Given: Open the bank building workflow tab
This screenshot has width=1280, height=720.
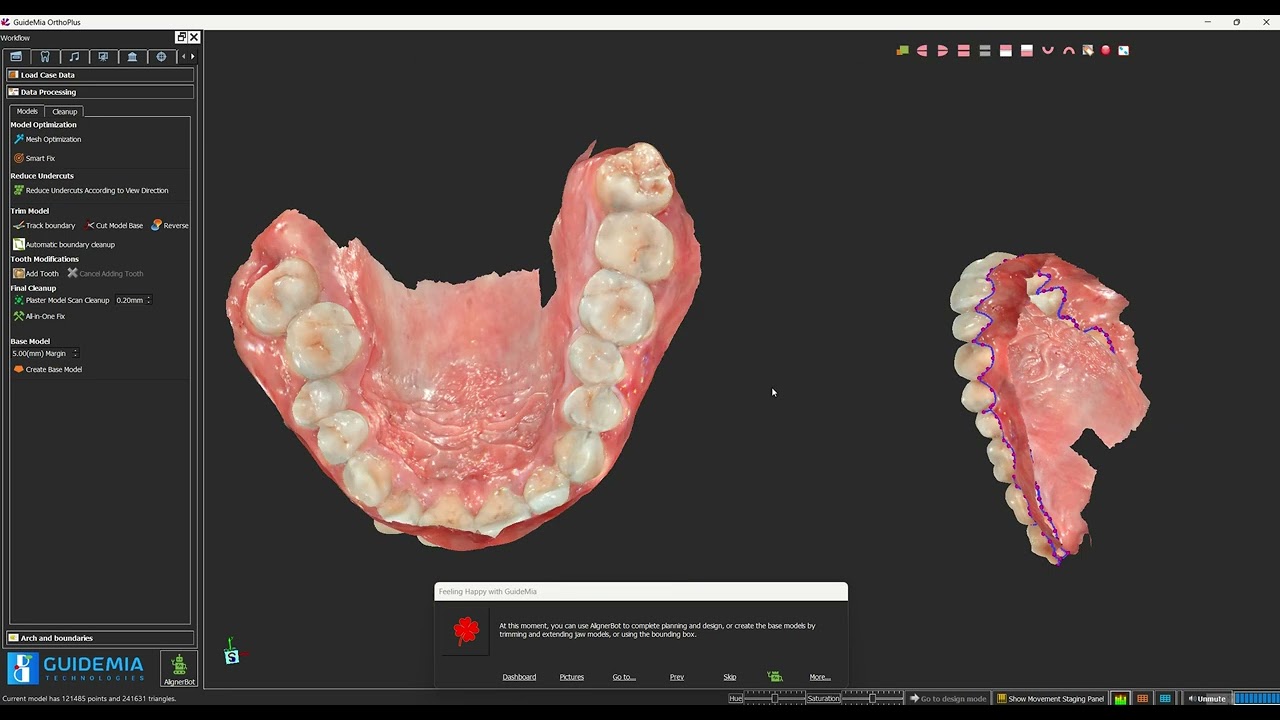Looking at the screenshot, I should pyautogui.click(x=132, y=57).
